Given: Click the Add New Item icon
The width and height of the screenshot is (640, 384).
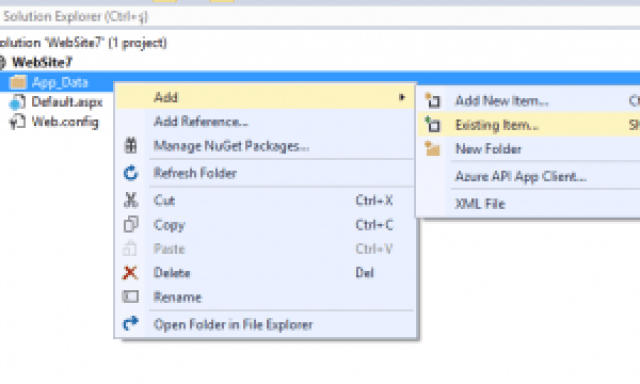Looking at the screenshot, I should 432,100.
